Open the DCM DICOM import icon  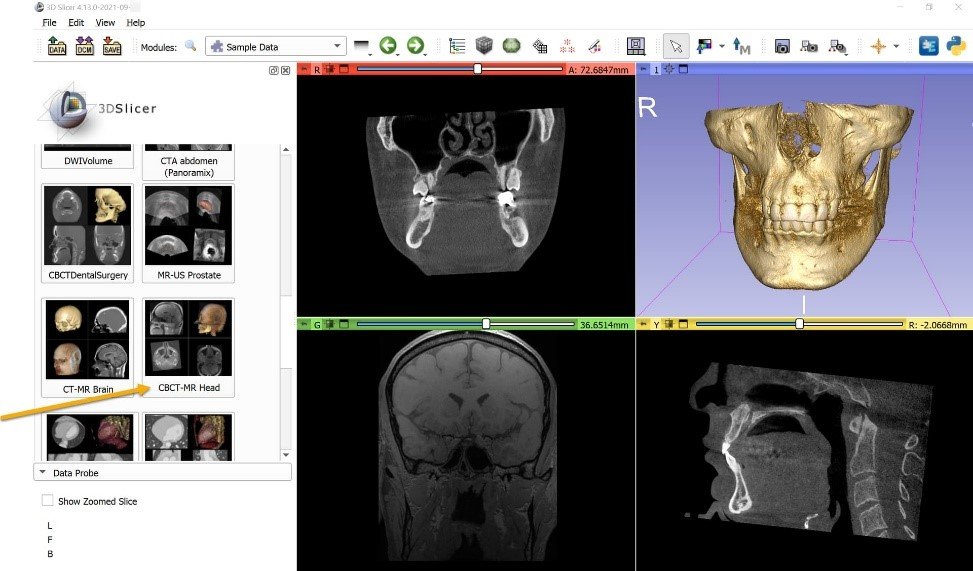[x=84, y=46]
